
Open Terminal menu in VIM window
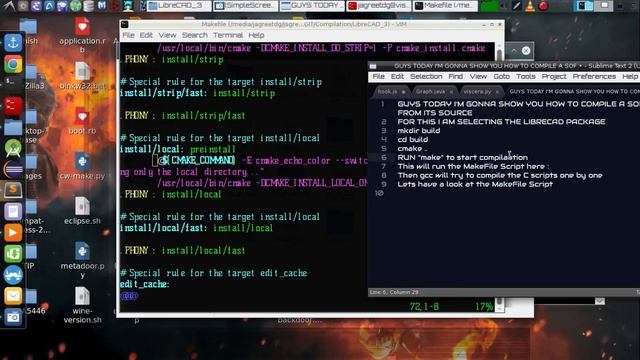tap(228, 35)
